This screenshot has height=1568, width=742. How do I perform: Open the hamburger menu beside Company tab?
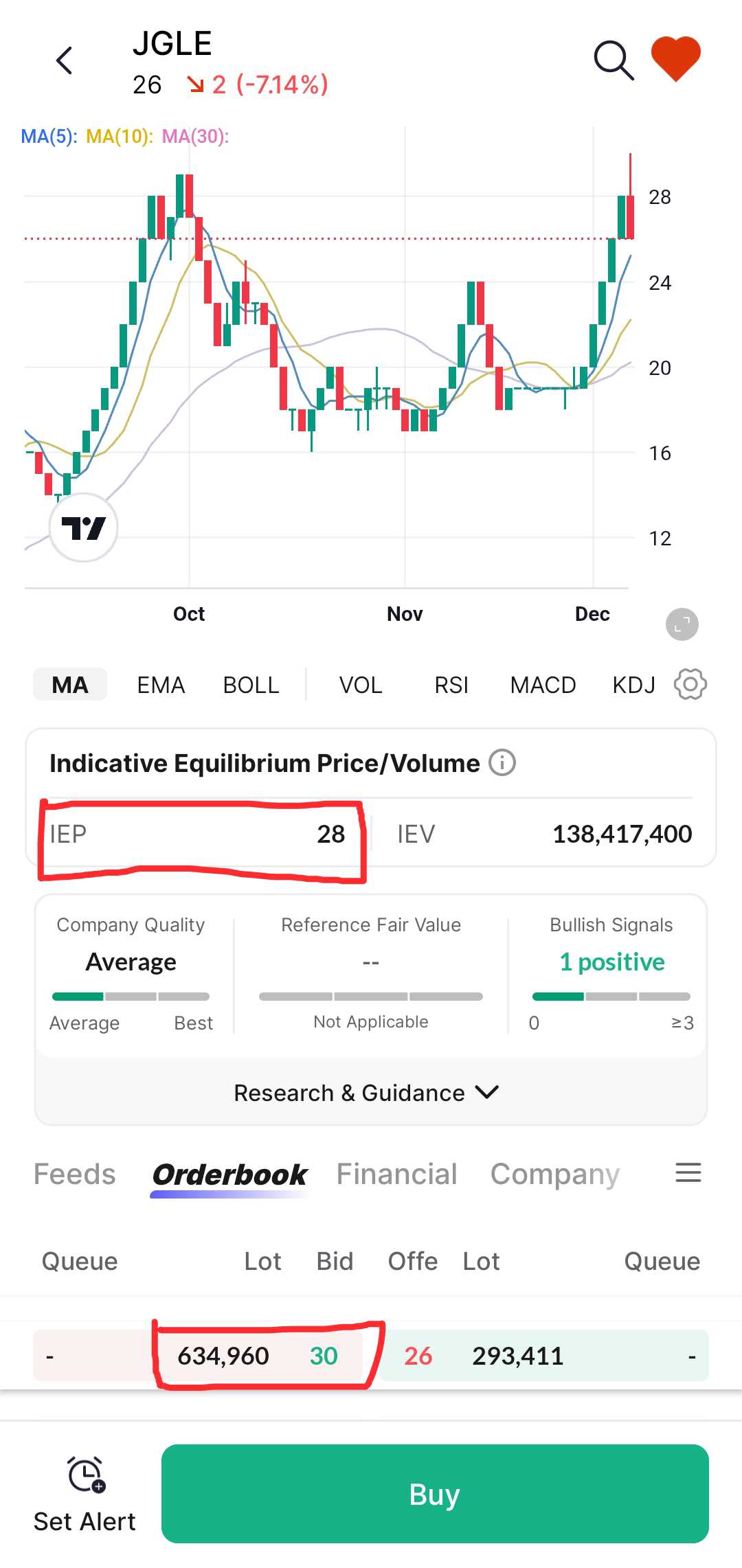click(x=688, y=1172)
